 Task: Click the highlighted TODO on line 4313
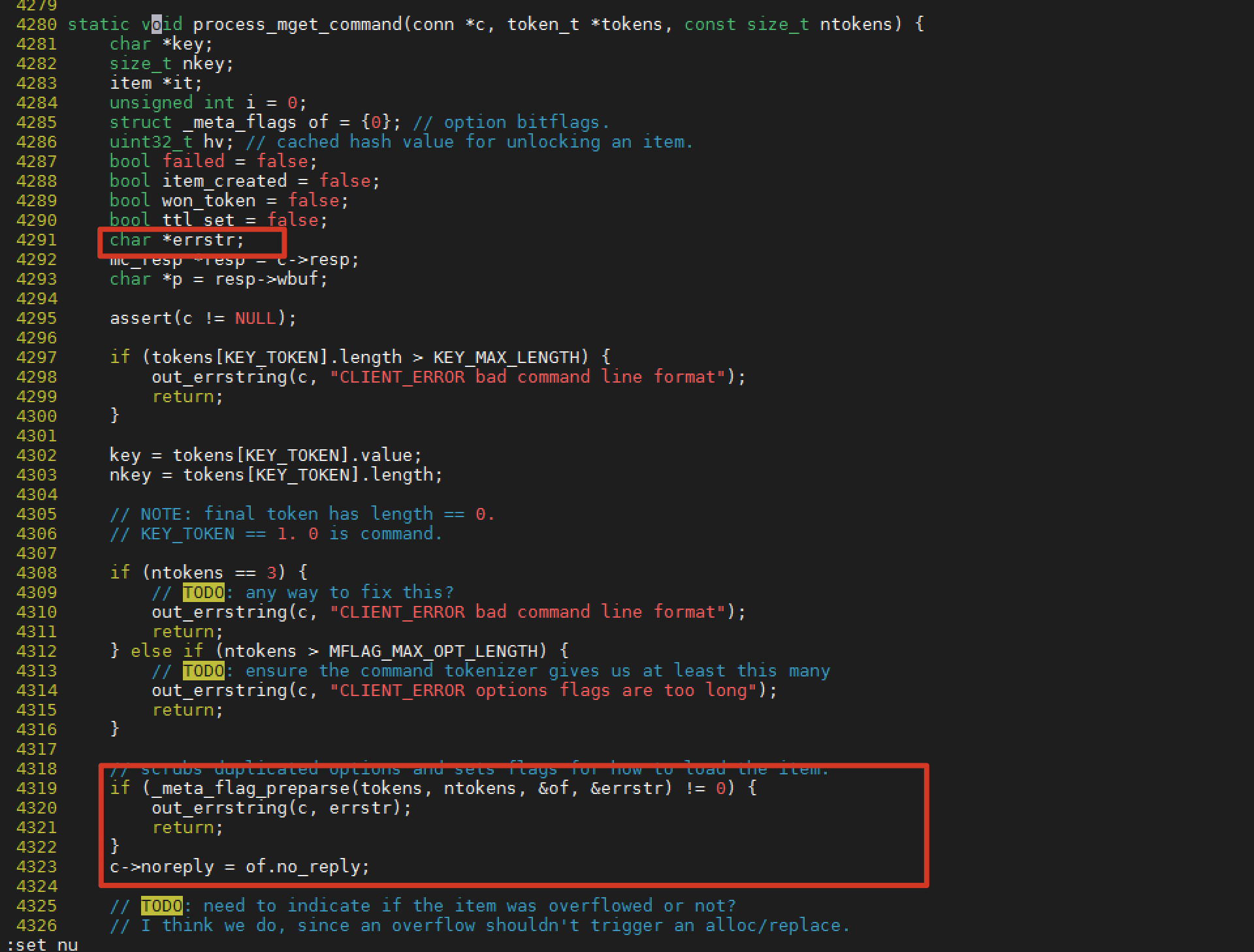(203, 671)
